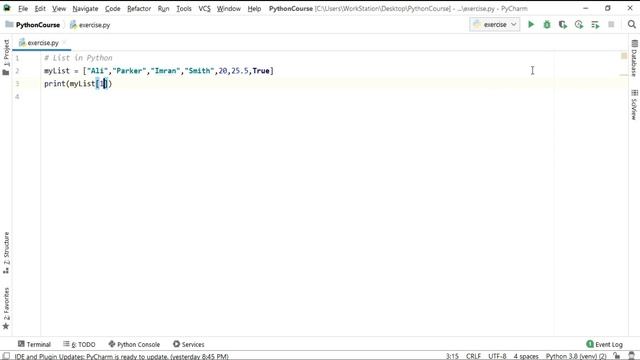Select PythonCourse breadcrumb in navigation bar
This screenshot has height=360, width=640.
point(33,25)
